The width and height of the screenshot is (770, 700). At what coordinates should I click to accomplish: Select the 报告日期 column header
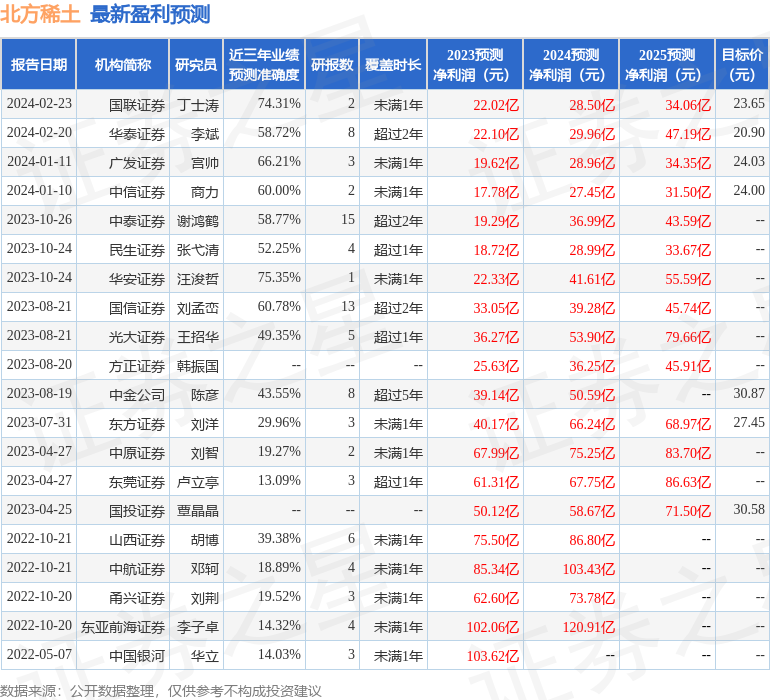click(x=38, y=65)
